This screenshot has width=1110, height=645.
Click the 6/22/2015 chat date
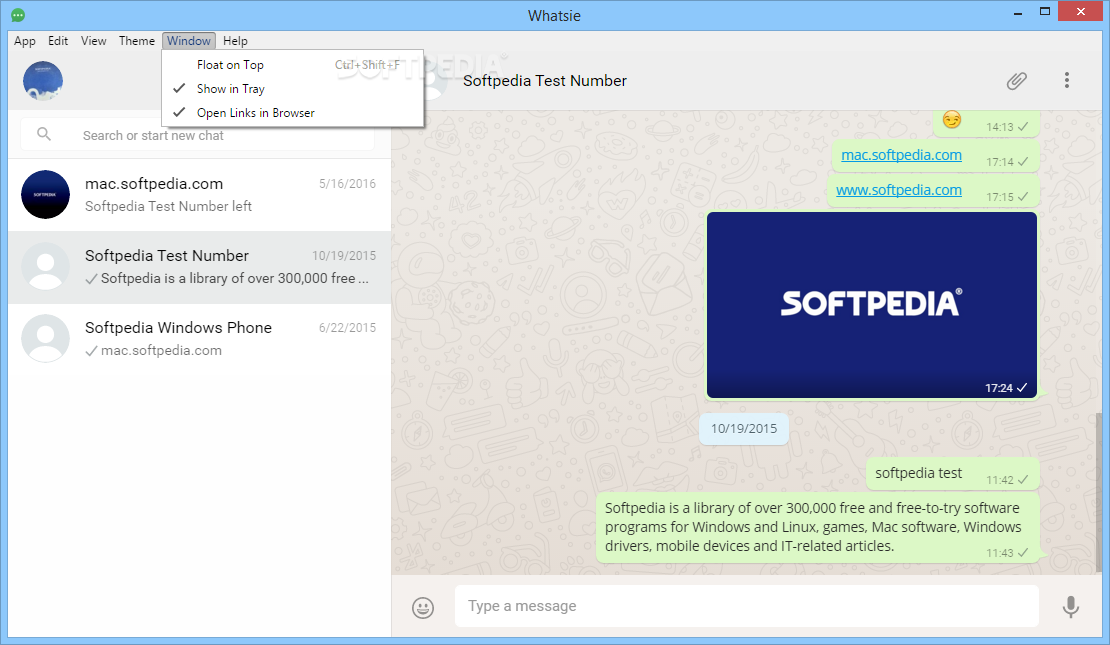click(x=347, y=328)
